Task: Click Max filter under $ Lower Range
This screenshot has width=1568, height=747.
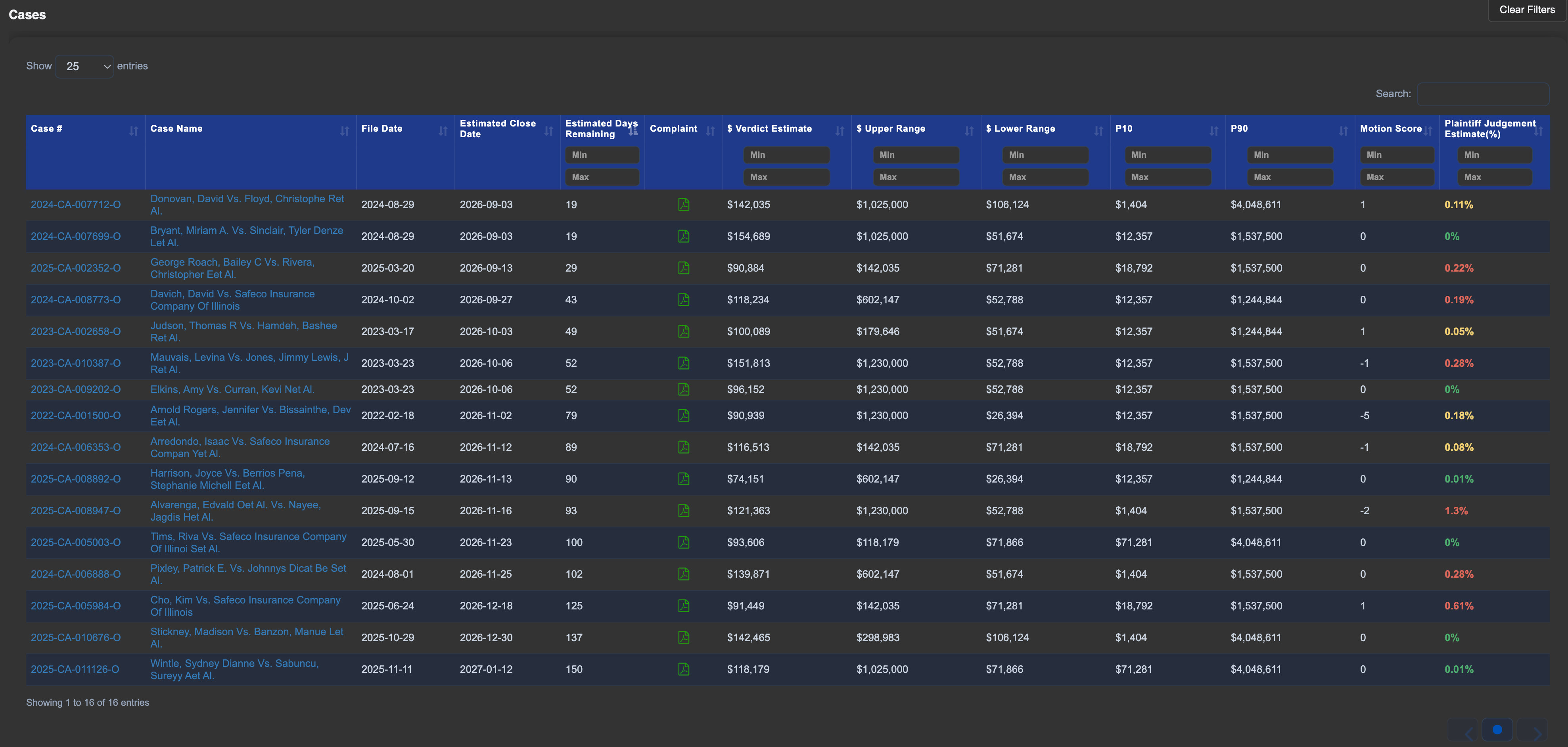Action: point(1045,176)
